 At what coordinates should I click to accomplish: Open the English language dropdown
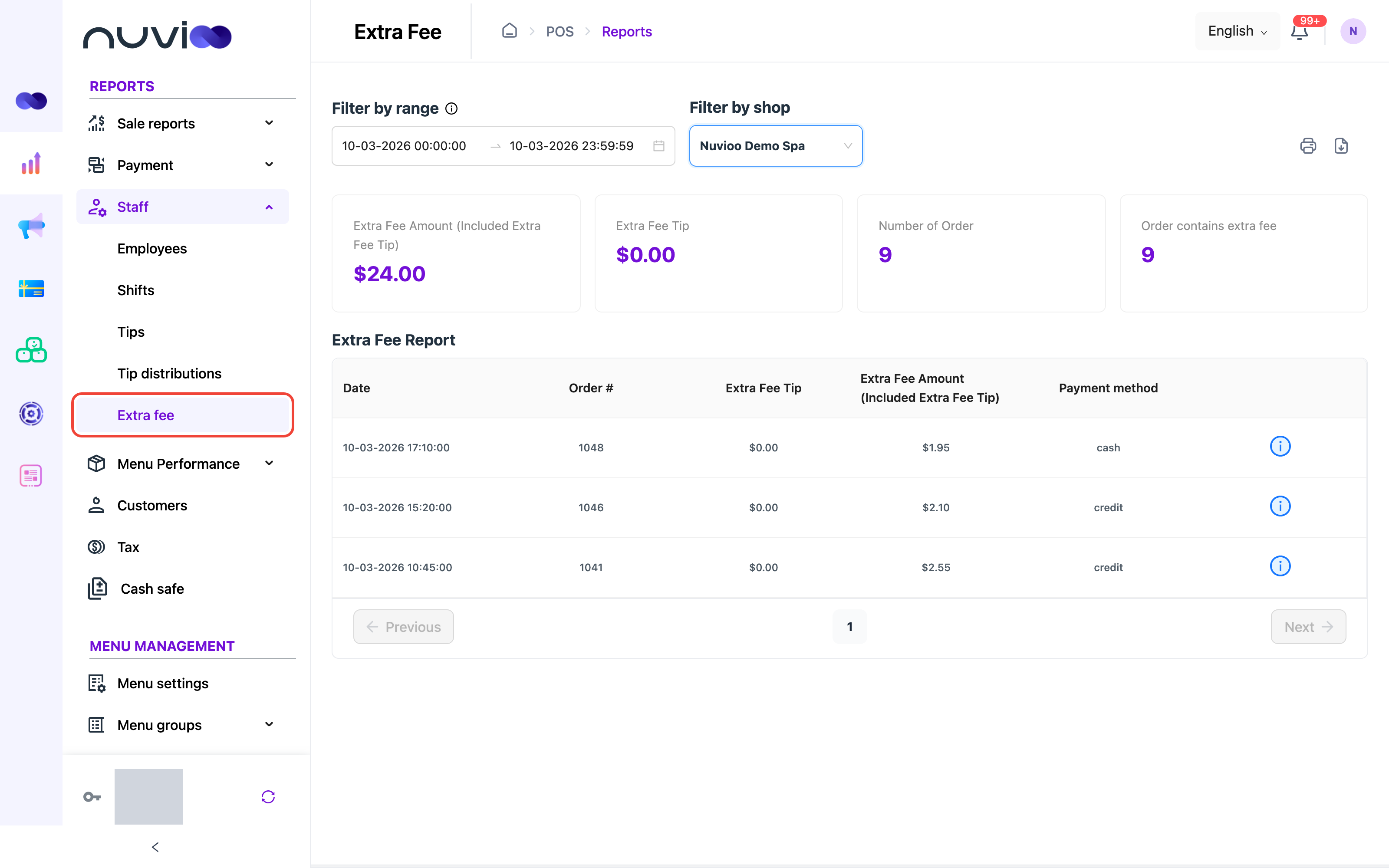pyautogui.click(x=1238, y=31)
